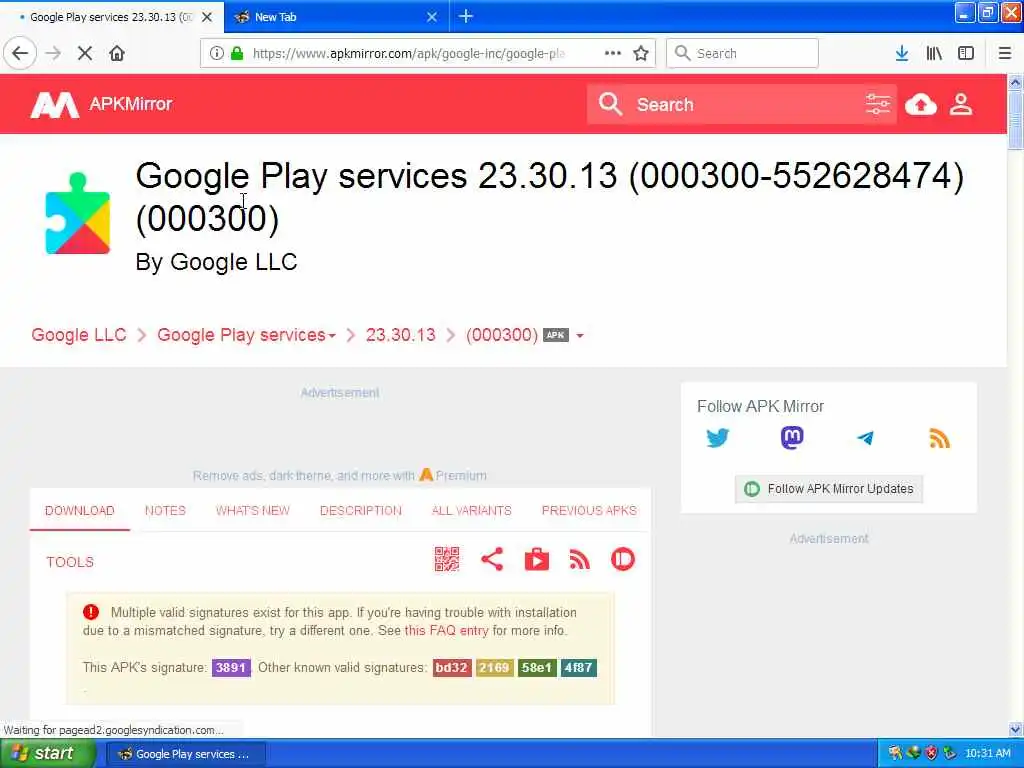Expand the (000300) APK variant dropdown
Image resolution: width=1024 pixels, height=768 pixels.
tap(580, 336)
